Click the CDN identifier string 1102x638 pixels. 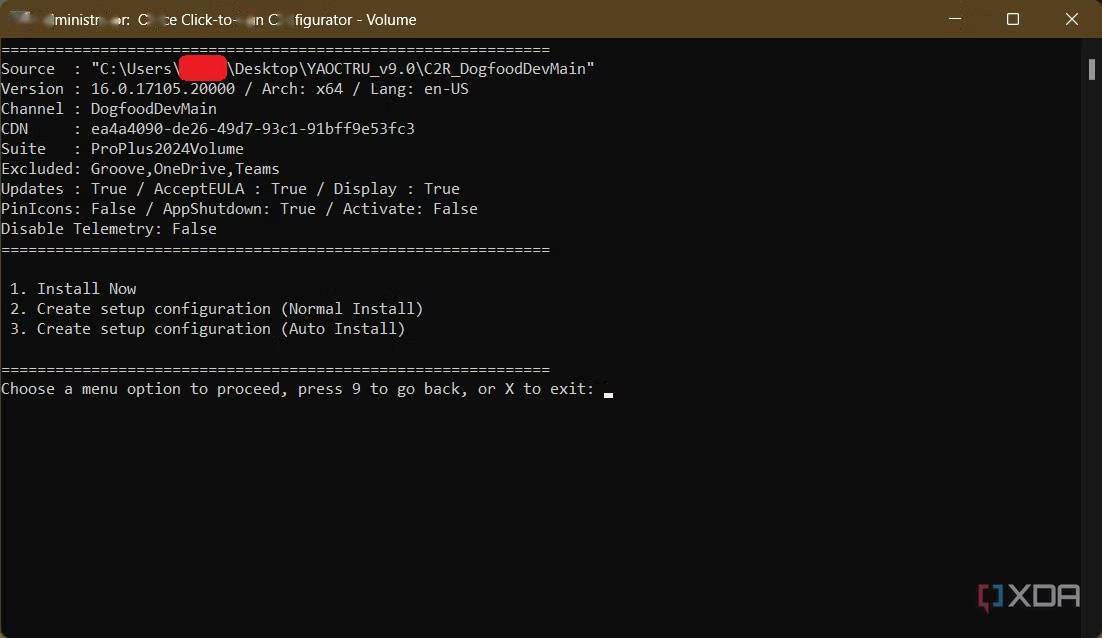click(x=252, y=129)
